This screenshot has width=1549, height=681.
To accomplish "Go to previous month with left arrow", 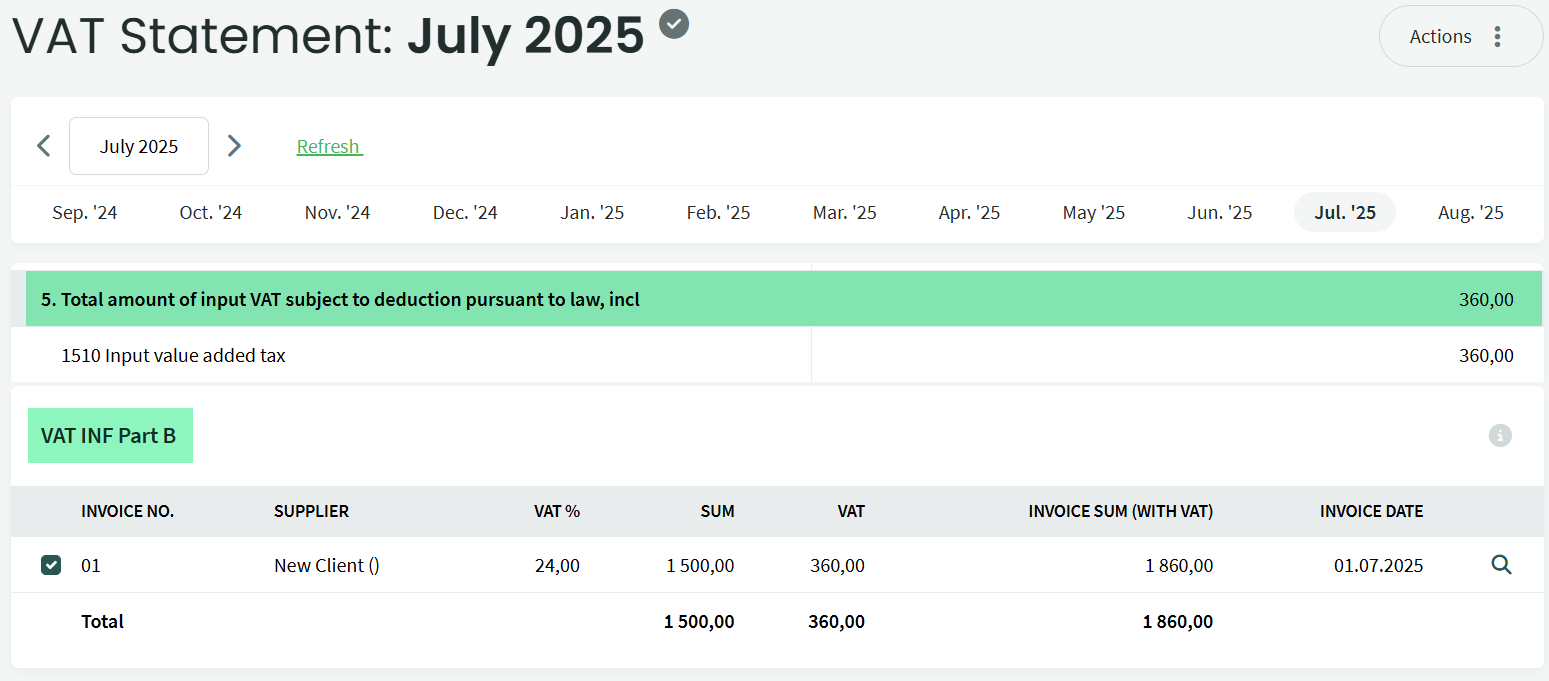I will (44, 146).
